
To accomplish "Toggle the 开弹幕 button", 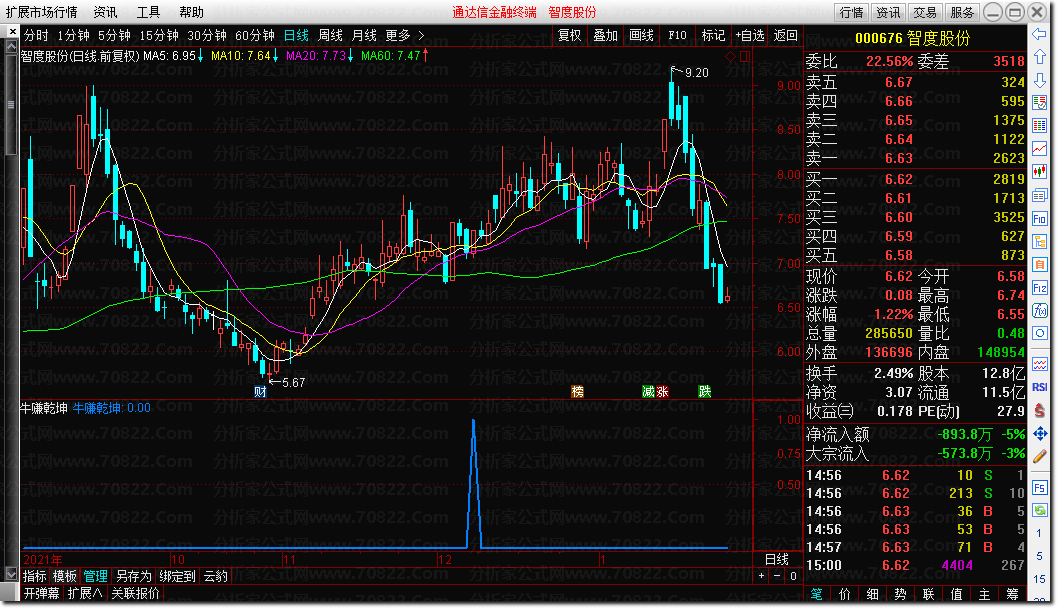I will click(42, 593).
